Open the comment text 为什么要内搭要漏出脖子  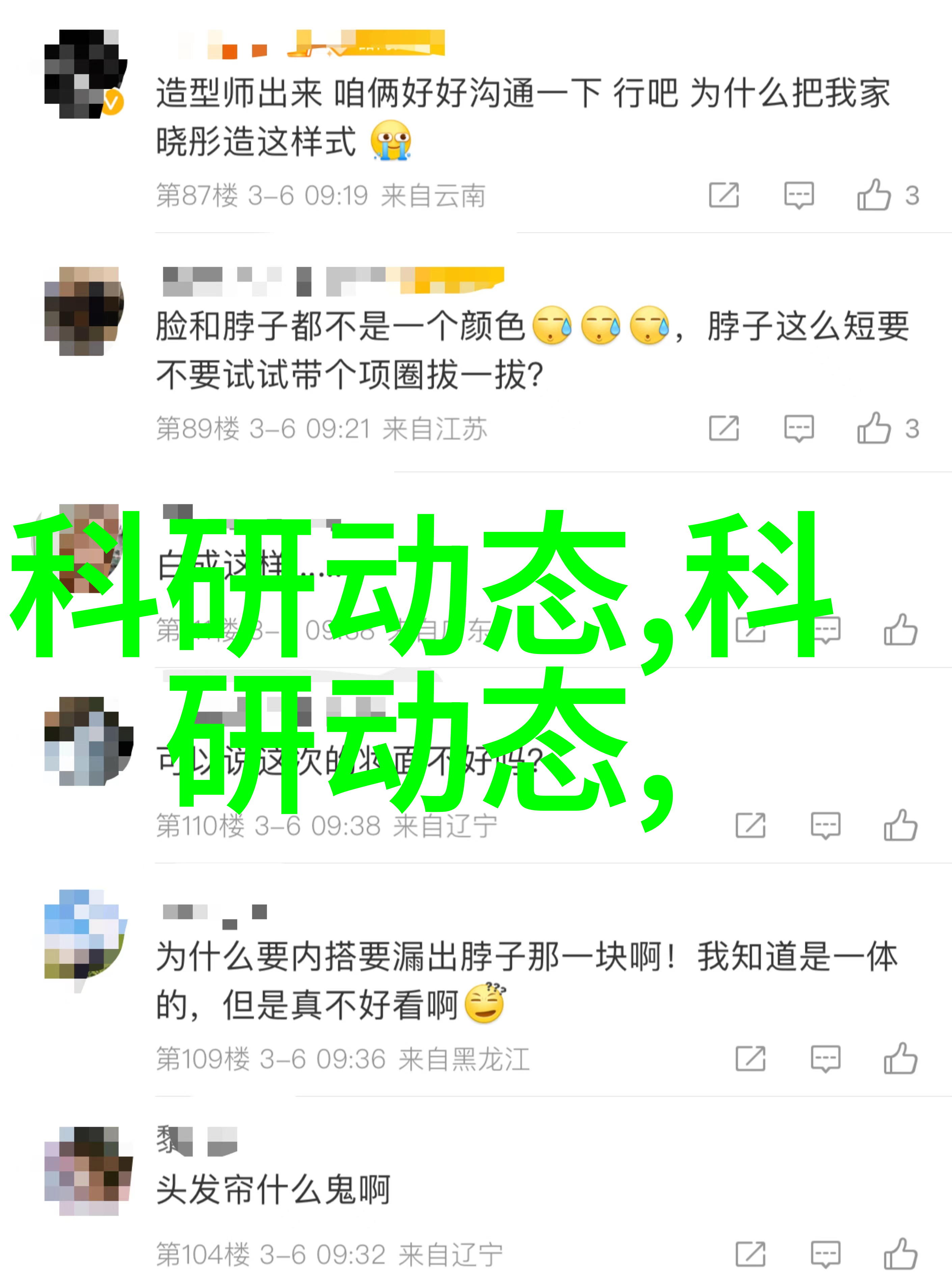click(x=526, y=981)
